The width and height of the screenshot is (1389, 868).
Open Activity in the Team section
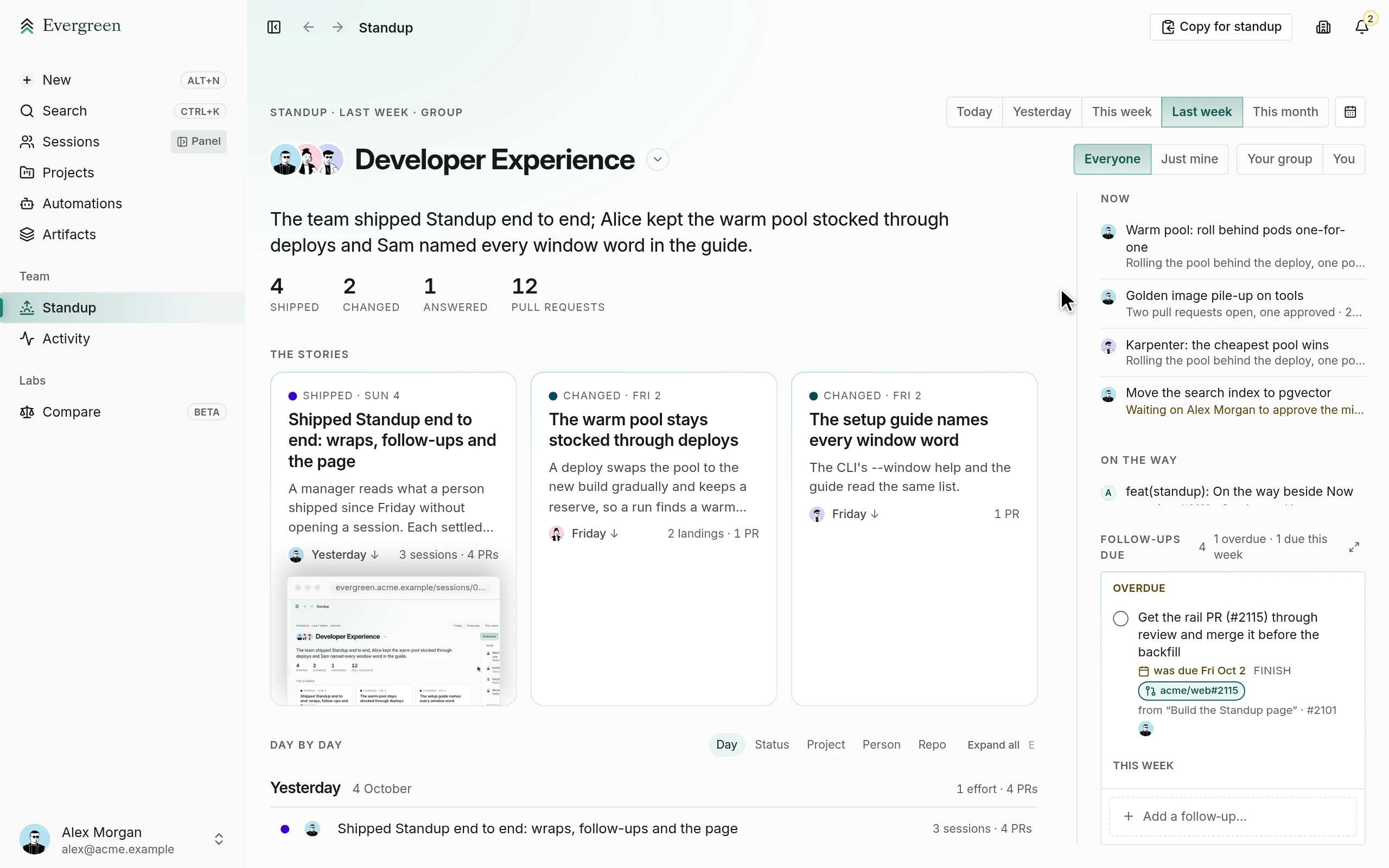click(123, 339)
